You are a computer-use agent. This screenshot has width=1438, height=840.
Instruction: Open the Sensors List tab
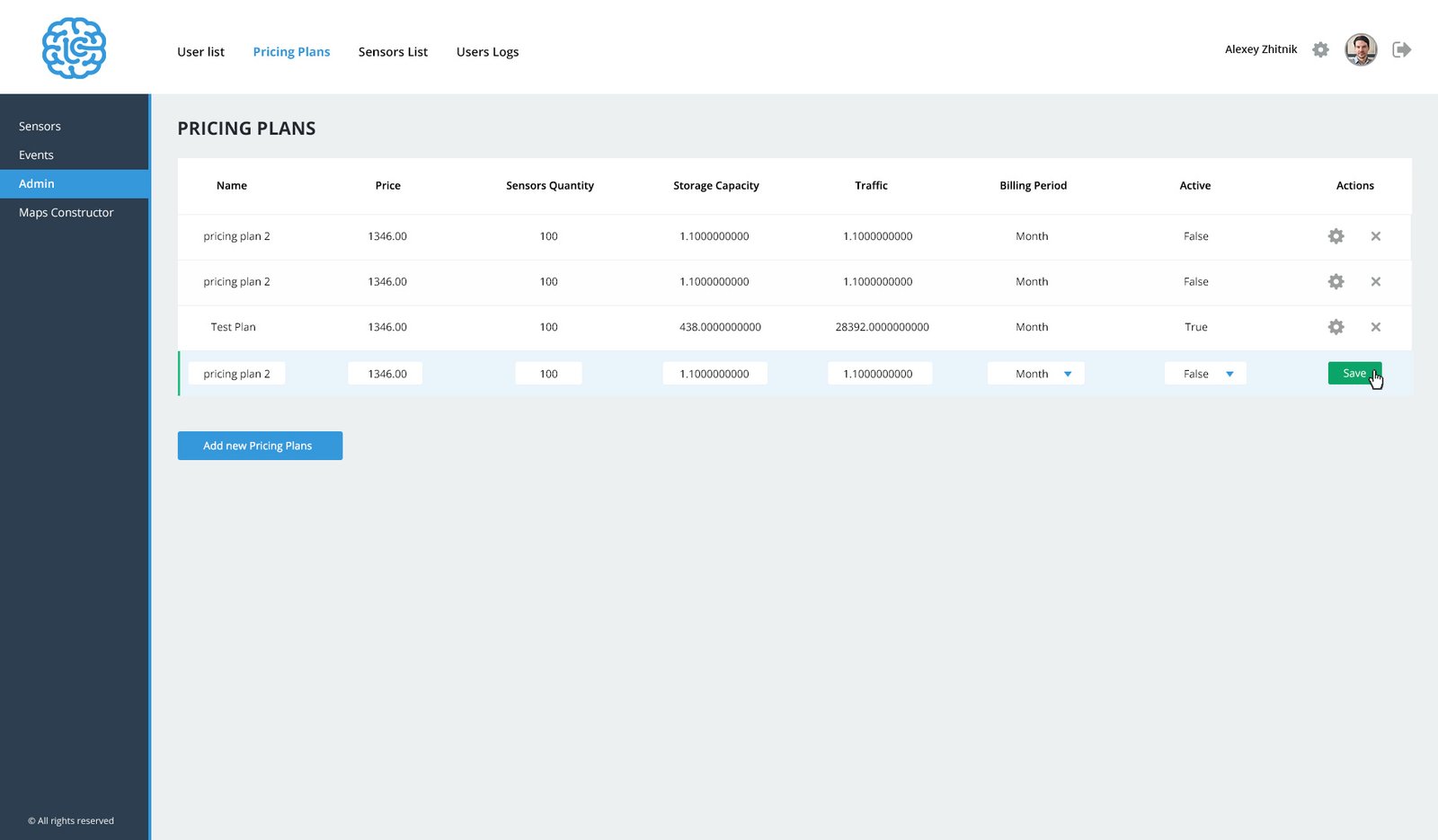393,52
